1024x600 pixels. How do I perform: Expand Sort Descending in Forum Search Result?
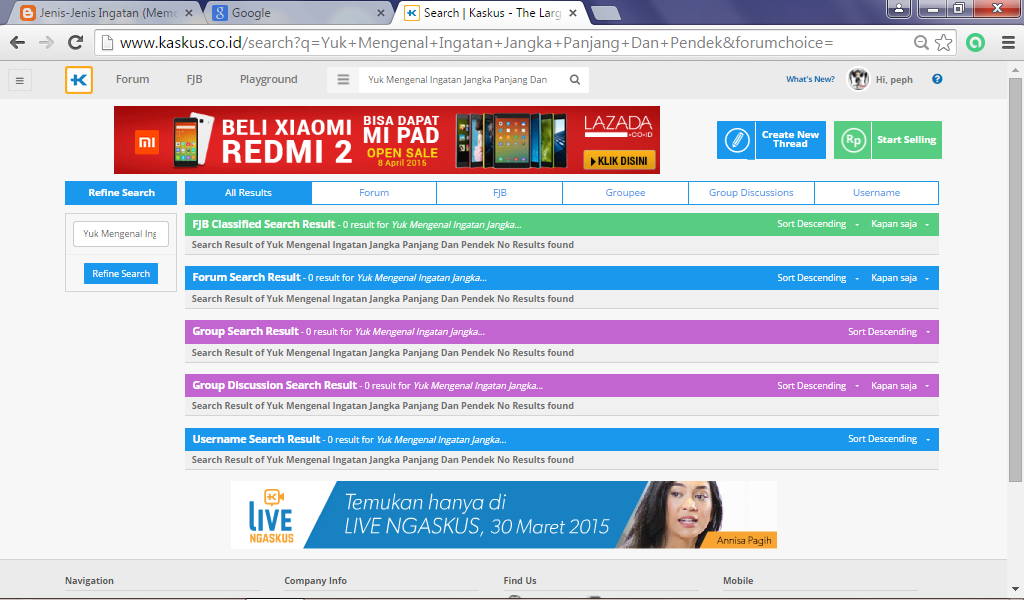(x=818, y=277)
